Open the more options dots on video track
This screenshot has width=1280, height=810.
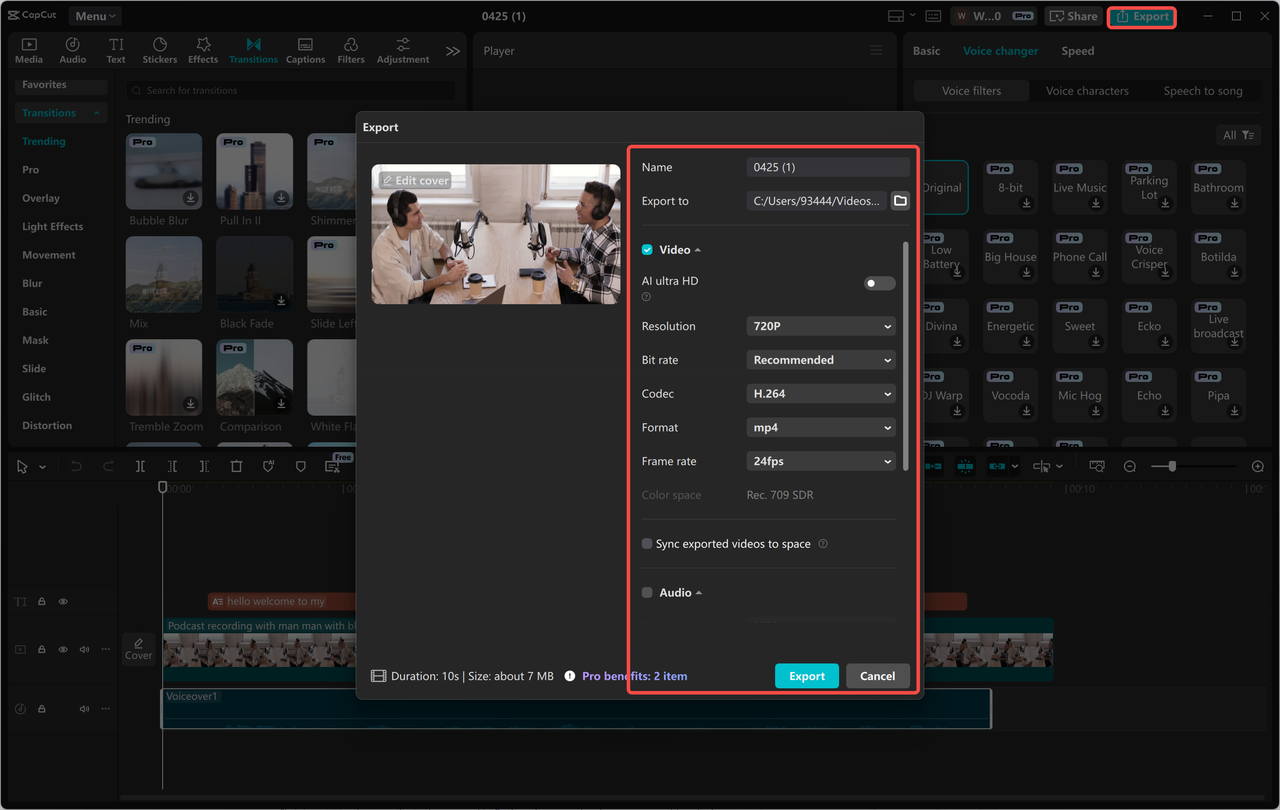pos(105,650)
